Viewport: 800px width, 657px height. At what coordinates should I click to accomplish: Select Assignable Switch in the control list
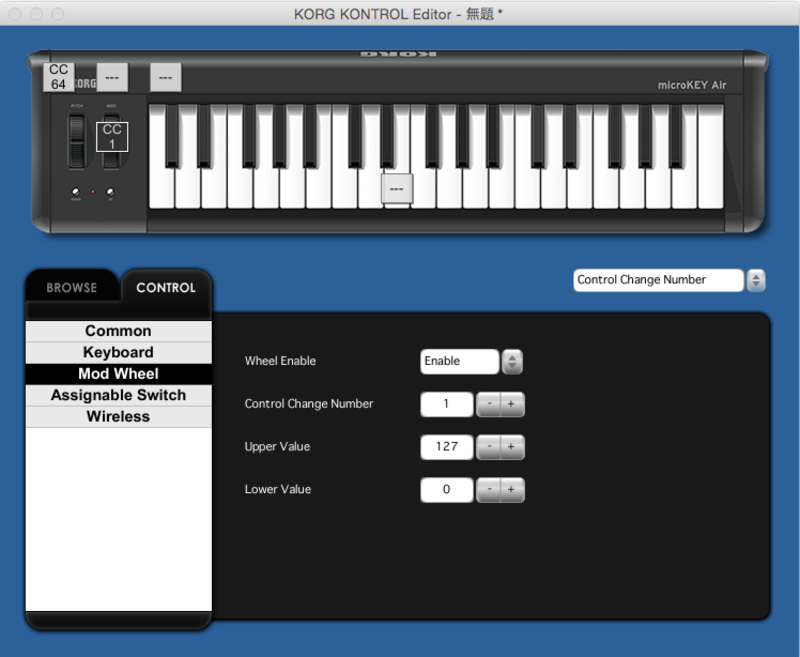pyautogui.click(x=118, y=395)
